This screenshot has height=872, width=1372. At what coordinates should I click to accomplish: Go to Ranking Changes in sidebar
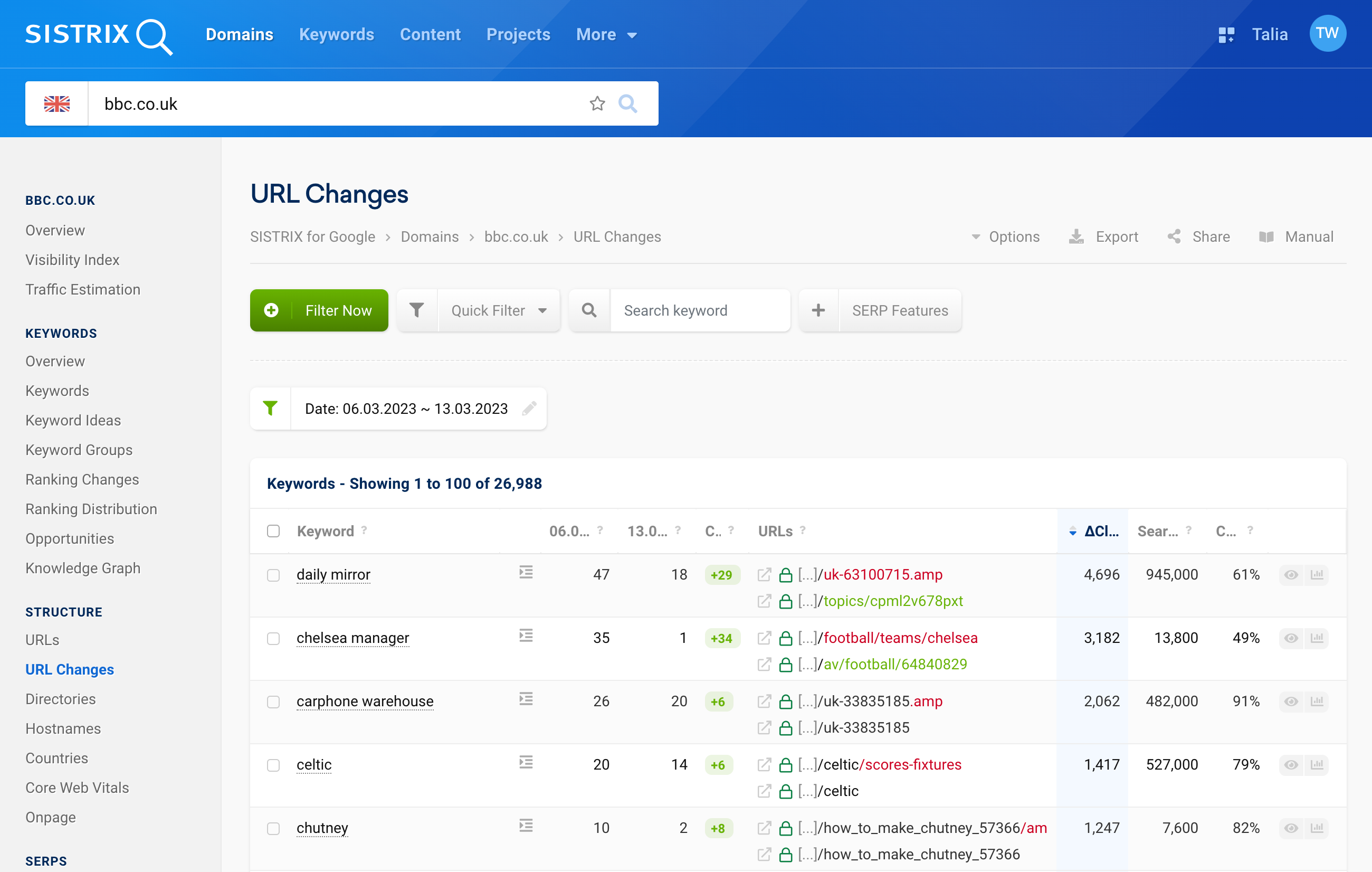82,479
